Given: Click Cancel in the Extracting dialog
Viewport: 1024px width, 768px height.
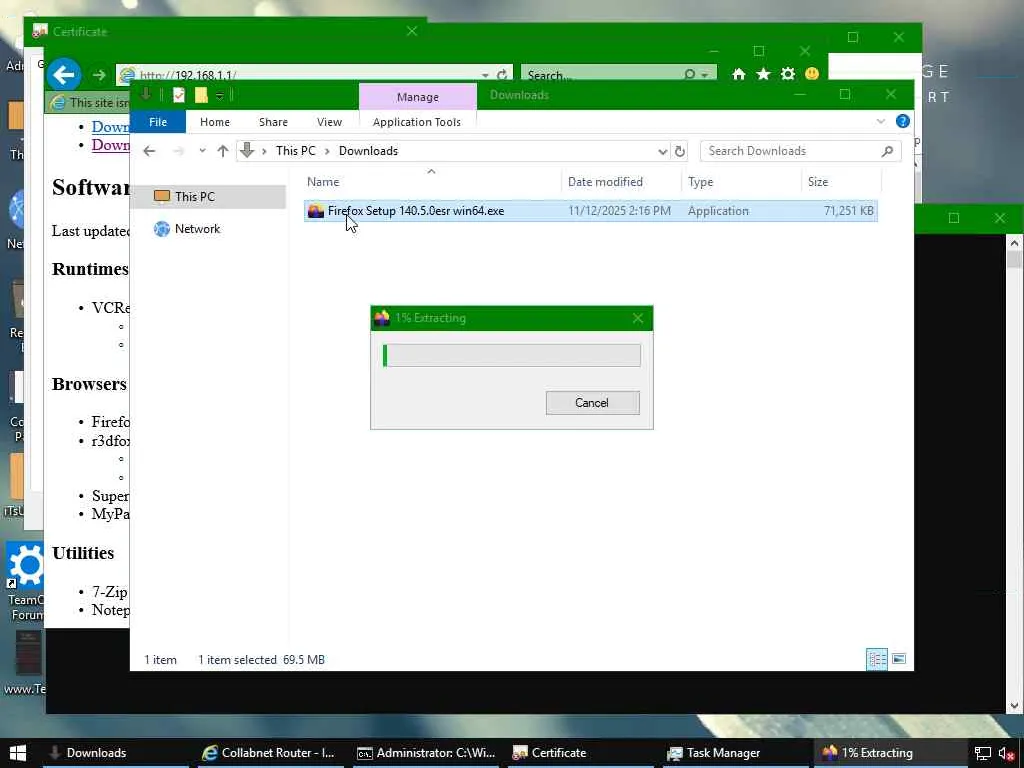Looking at the screenshot, I should [x=592, y=403].
